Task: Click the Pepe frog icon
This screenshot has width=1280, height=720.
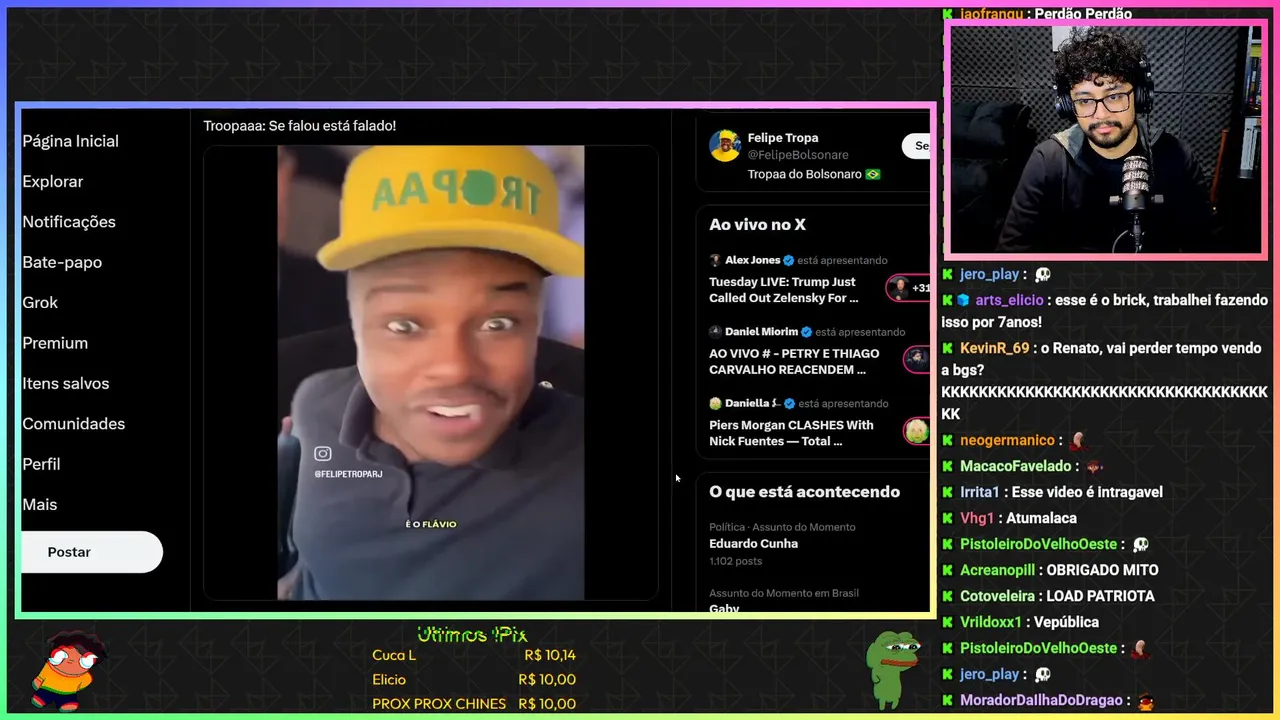Action: coord(892,670)
